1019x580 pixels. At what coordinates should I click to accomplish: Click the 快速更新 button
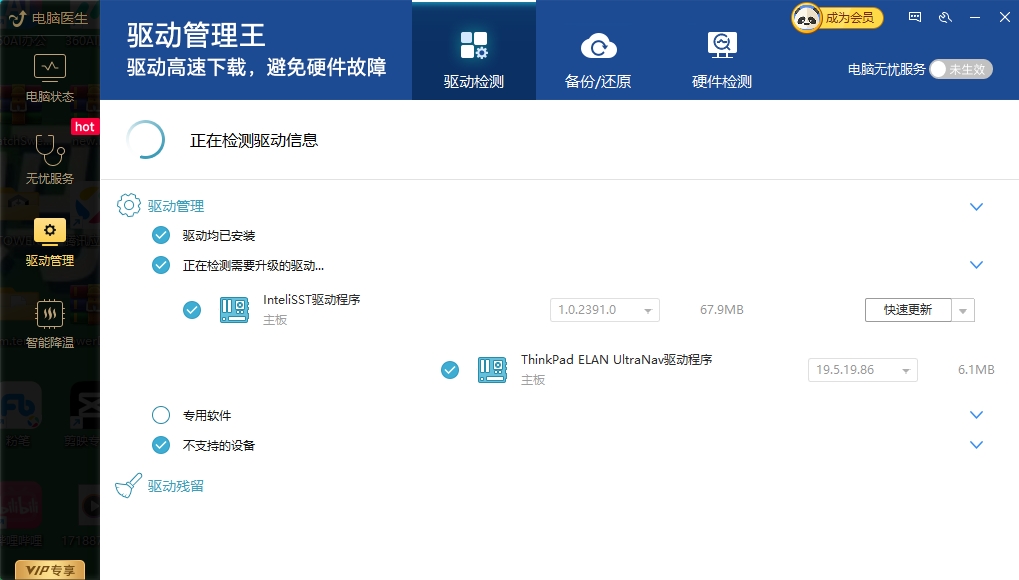pyautogui.click(x=908, y=310)
